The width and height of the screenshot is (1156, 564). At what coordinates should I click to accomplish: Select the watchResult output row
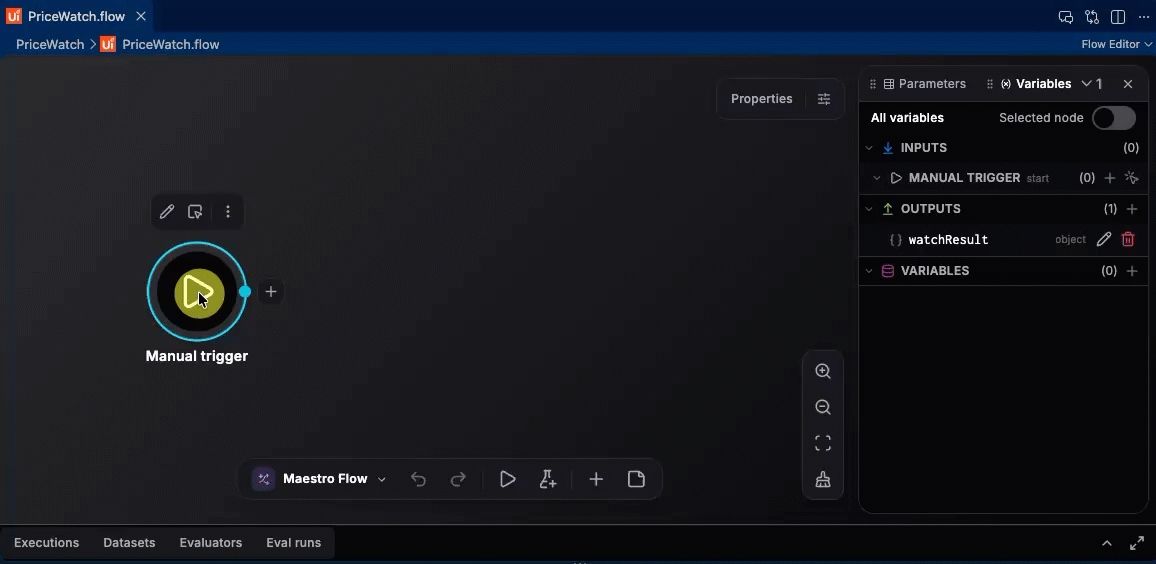(1003, 240)
